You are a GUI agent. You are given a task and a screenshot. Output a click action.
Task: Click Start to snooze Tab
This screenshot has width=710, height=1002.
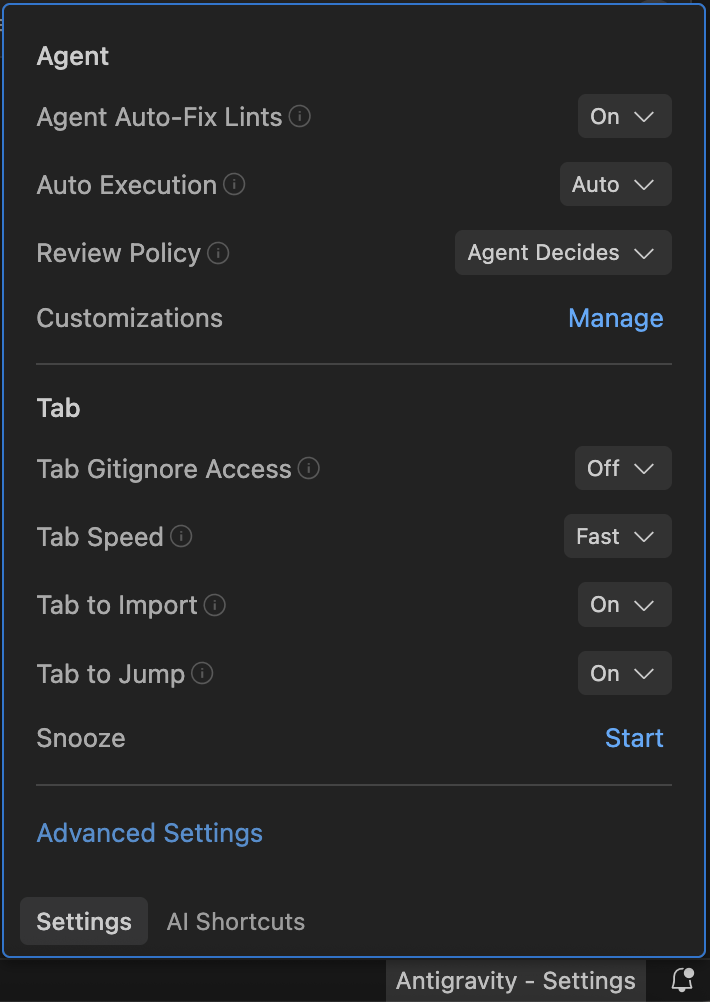point(634,738)
